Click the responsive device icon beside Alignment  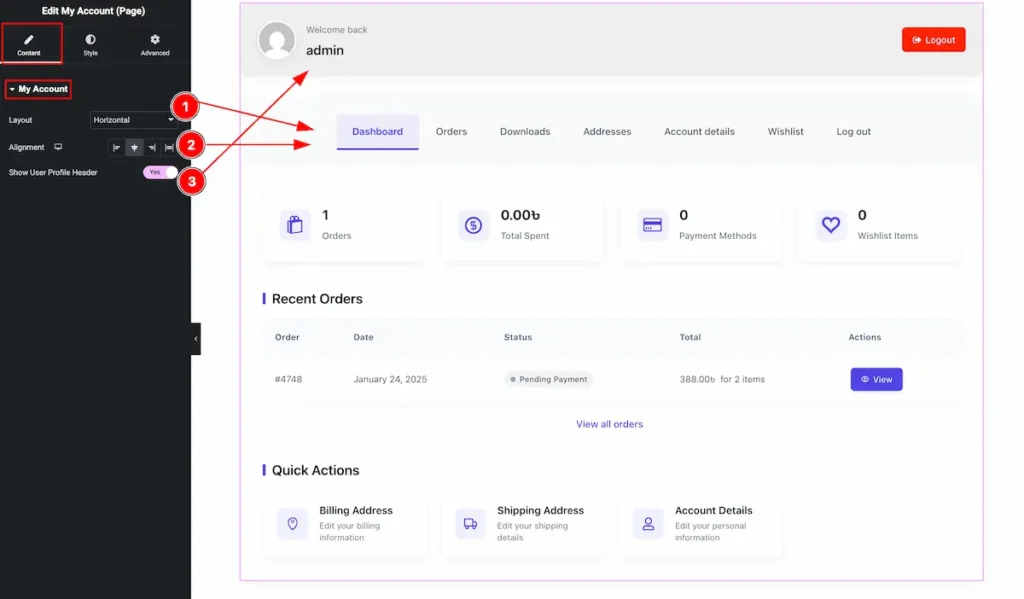pyautogui.click(x=58, y=147)
